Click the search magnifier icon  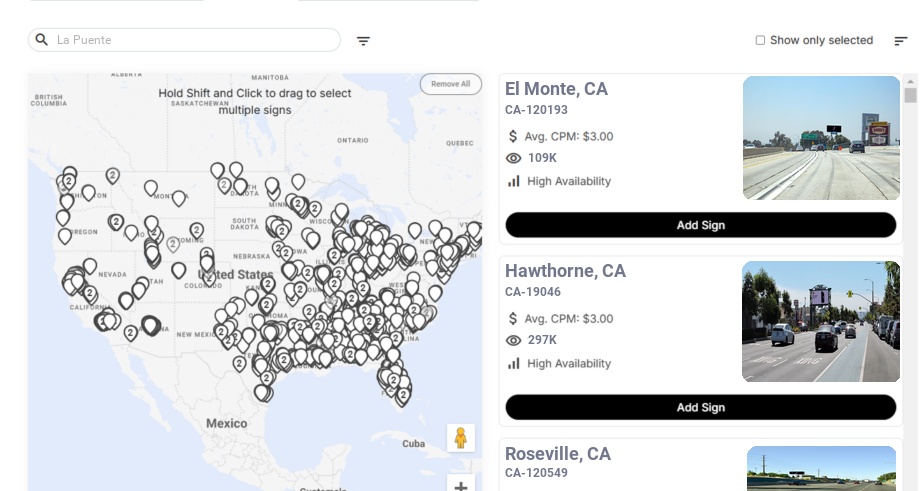tap(42, 40)
